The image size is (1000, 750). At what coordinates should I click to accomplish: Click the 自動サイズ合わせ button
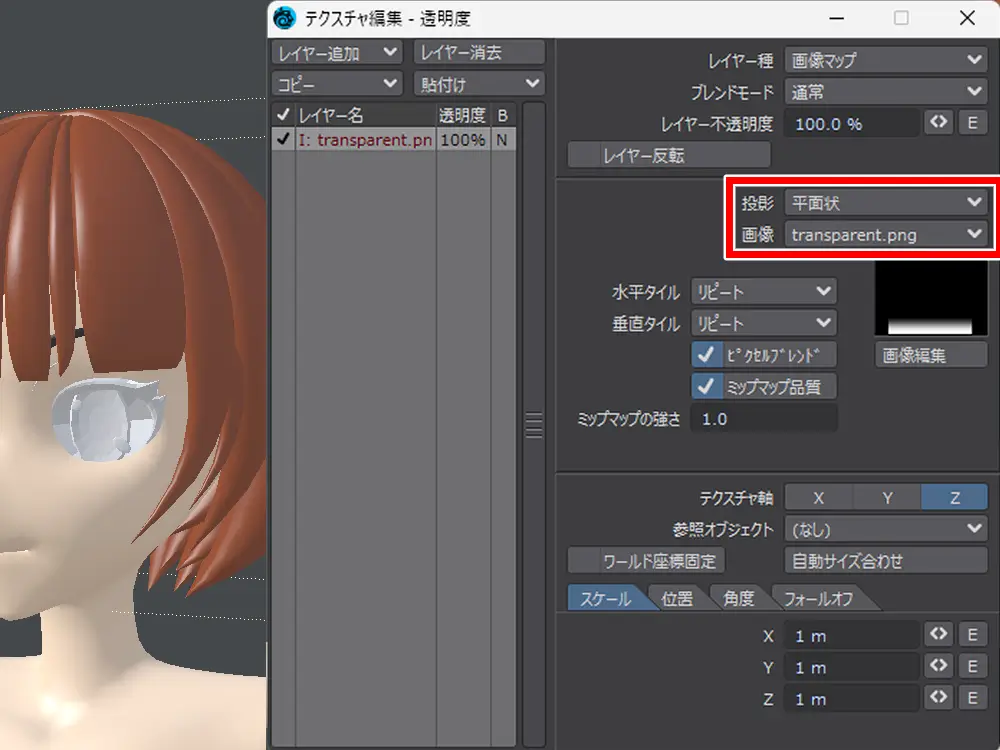[x=886, y=561]
